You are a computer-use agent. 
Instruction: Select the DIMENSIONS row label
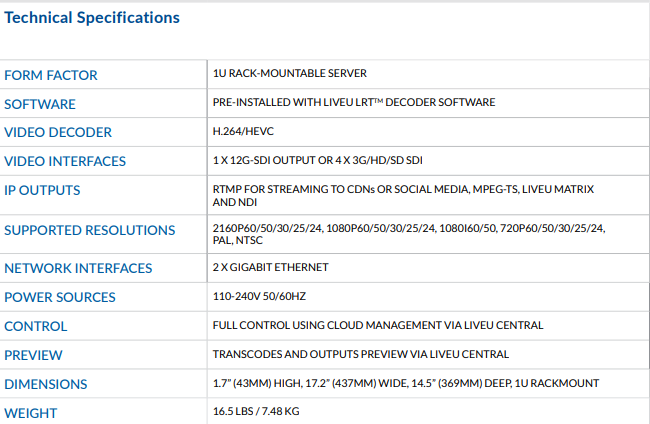(46, 384)
